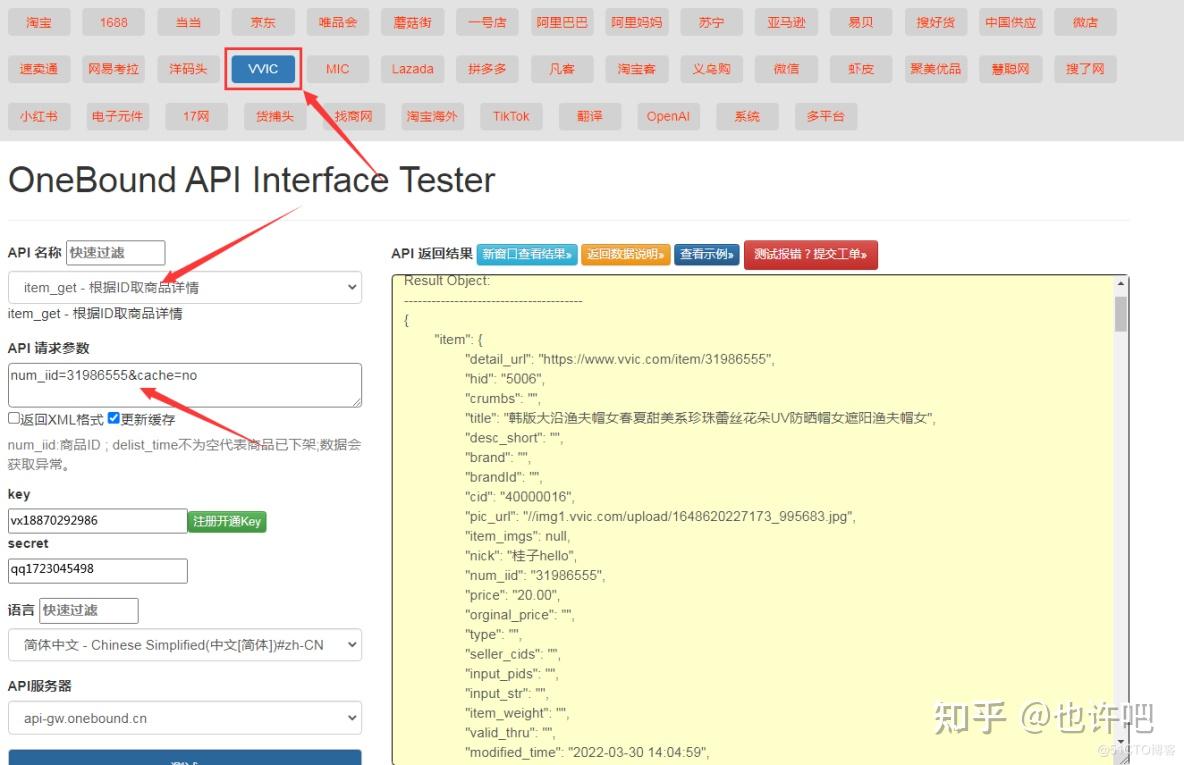Select the TikTok platform
The height and width of the screenshot is (765, 1184).
[x=511, y=116]
